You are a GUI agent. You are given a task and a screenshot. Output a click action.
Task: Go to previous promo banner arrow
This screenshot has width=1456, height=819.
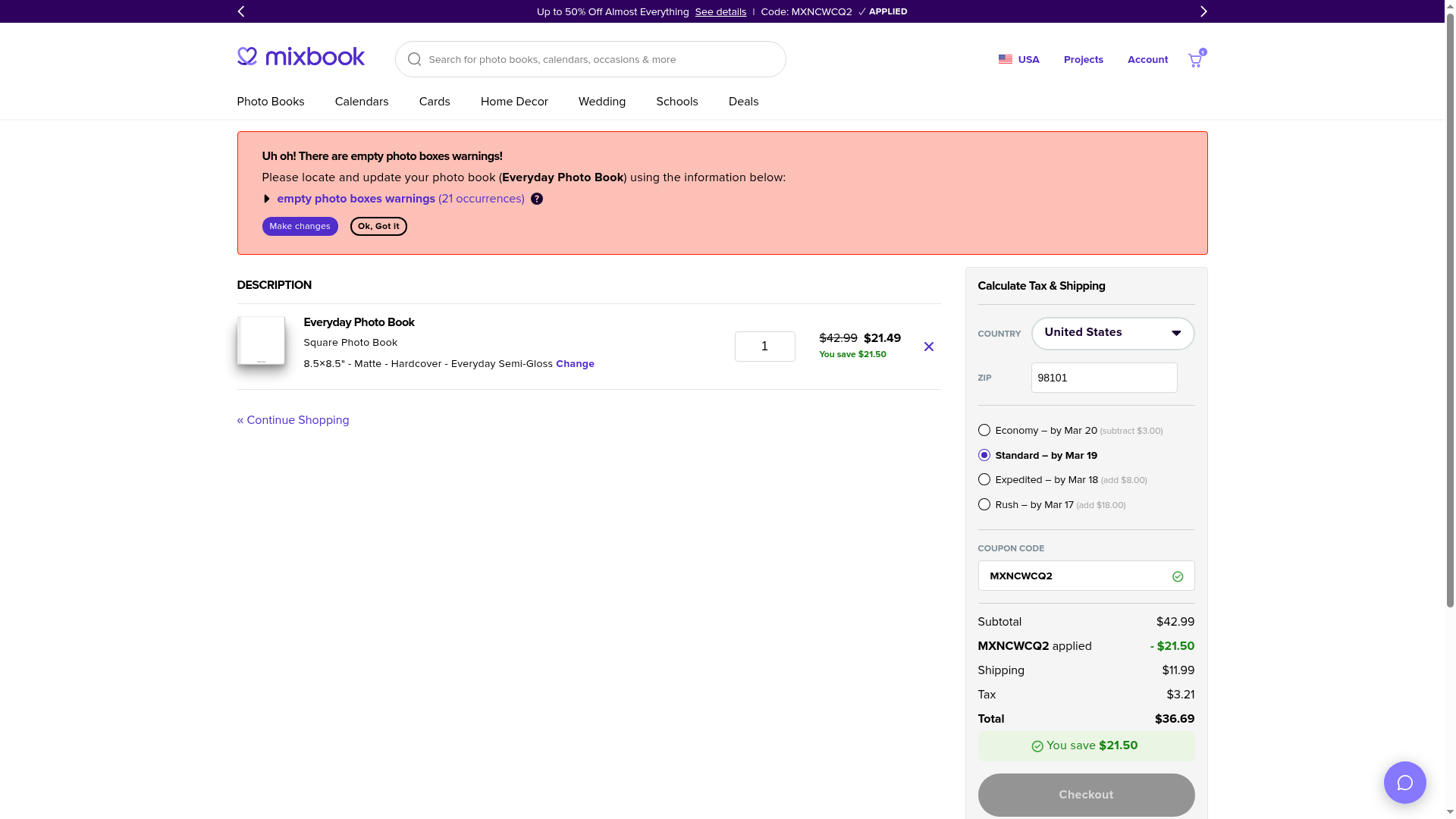click(241, 11)
